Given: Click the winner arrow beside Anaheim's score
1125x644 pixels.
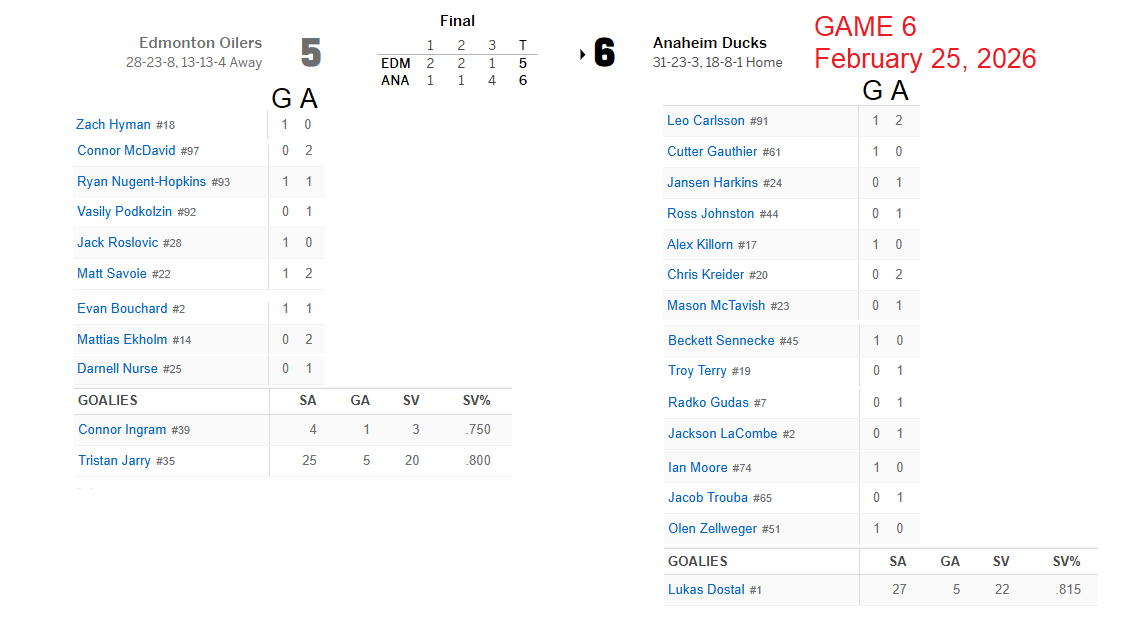Looking at the screenshot, I should pyautogui.click(x=583, y=55).
